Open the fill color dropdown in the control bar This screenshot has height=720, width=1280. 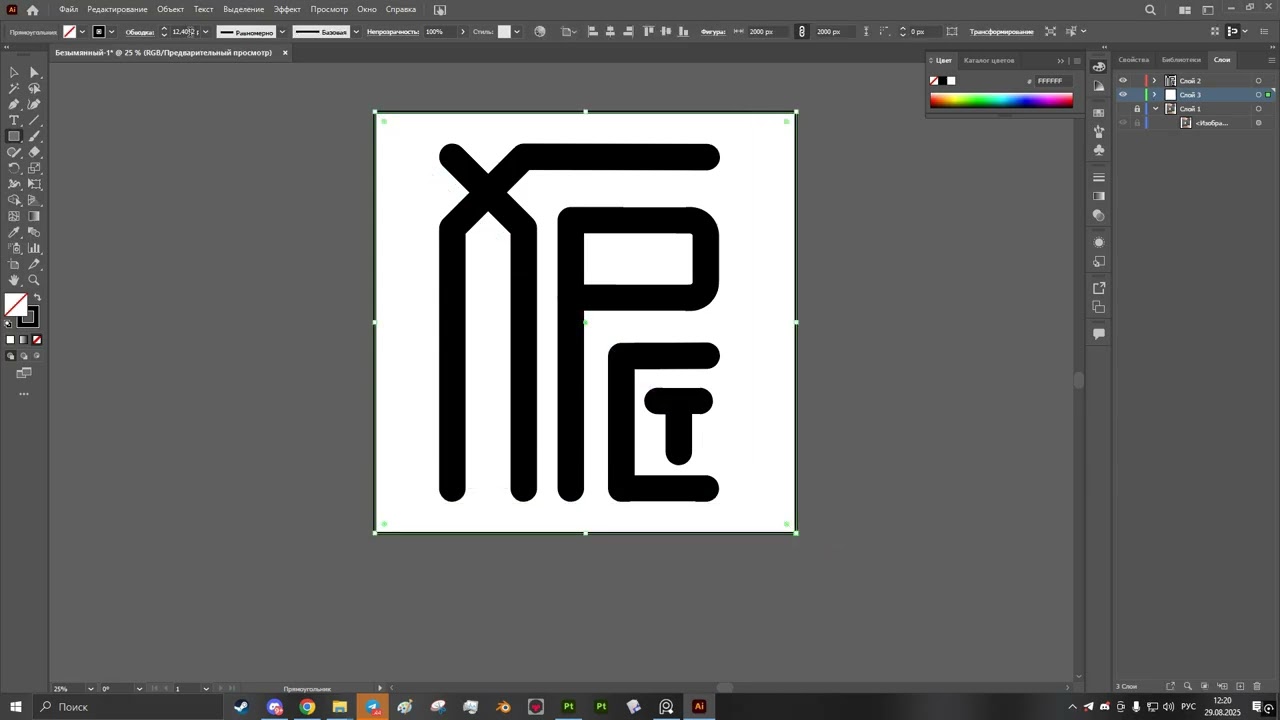click(x=82, y=32)
